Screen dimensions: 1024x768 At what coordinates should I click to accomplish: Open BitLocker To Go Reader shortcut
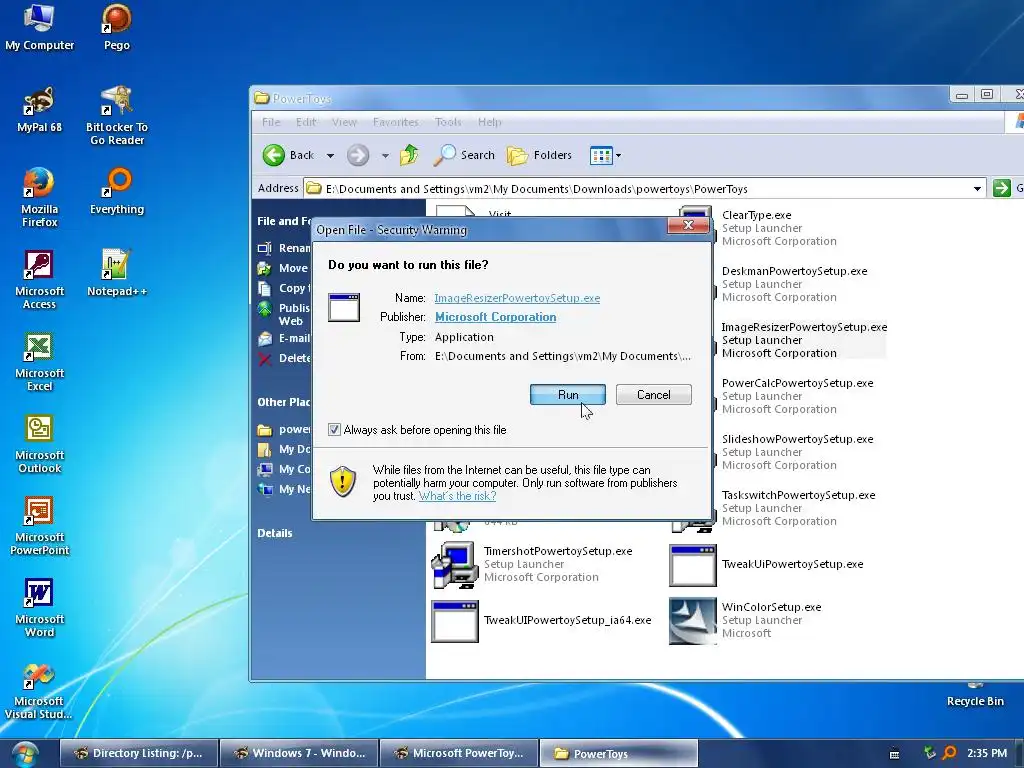[x=117, y=115]
